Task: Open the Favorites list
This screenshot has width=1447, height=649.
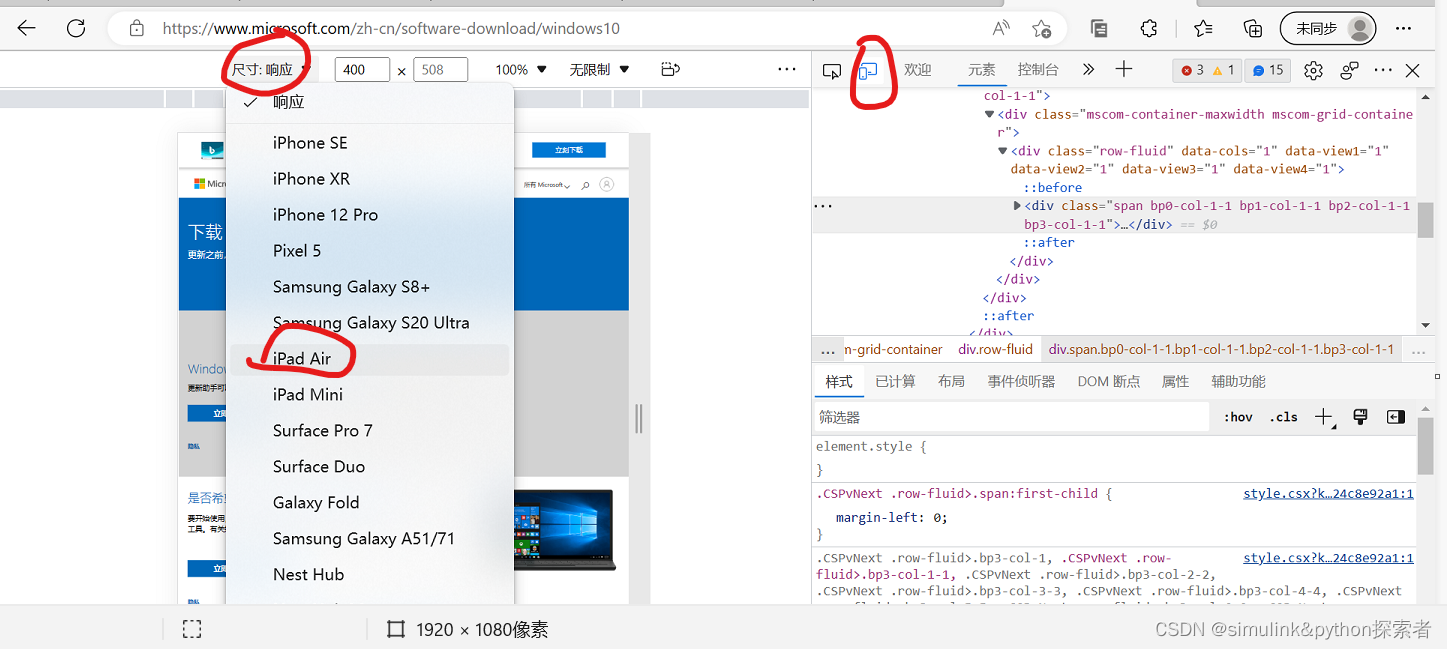Action: click(1203, 28)
